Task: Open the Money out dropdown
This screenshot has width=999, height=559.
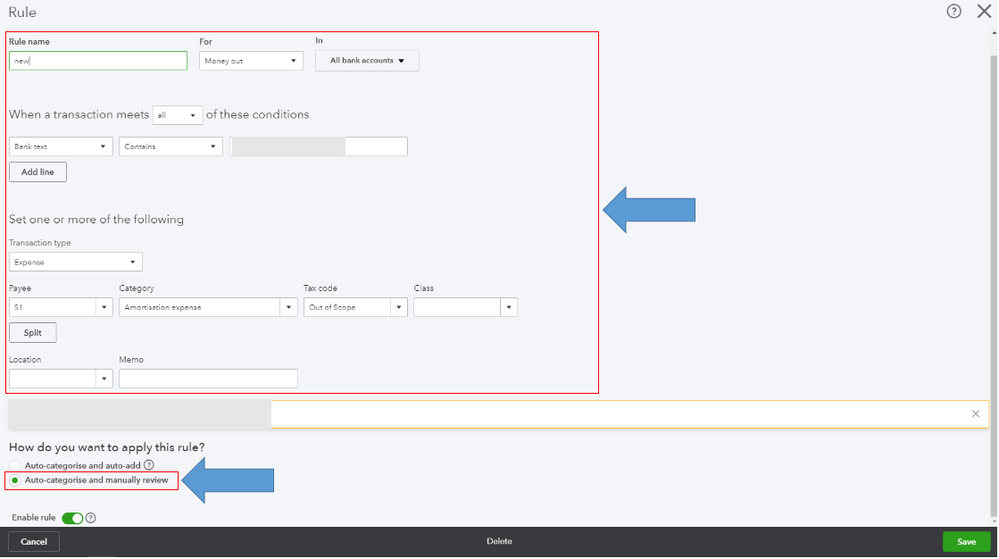Action: 250,61
